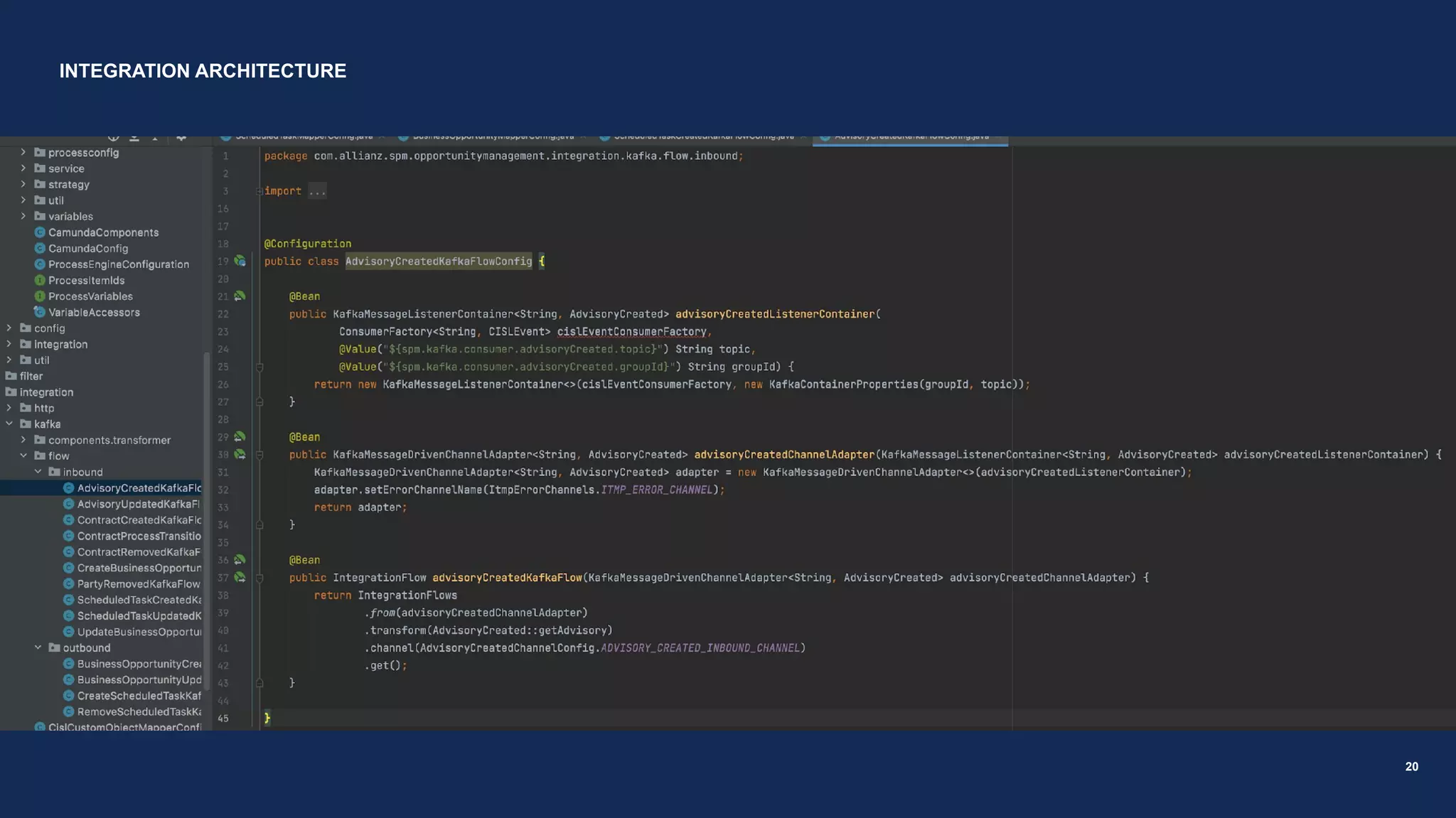Toggle the fold marker on line 43

pos(259,683)
